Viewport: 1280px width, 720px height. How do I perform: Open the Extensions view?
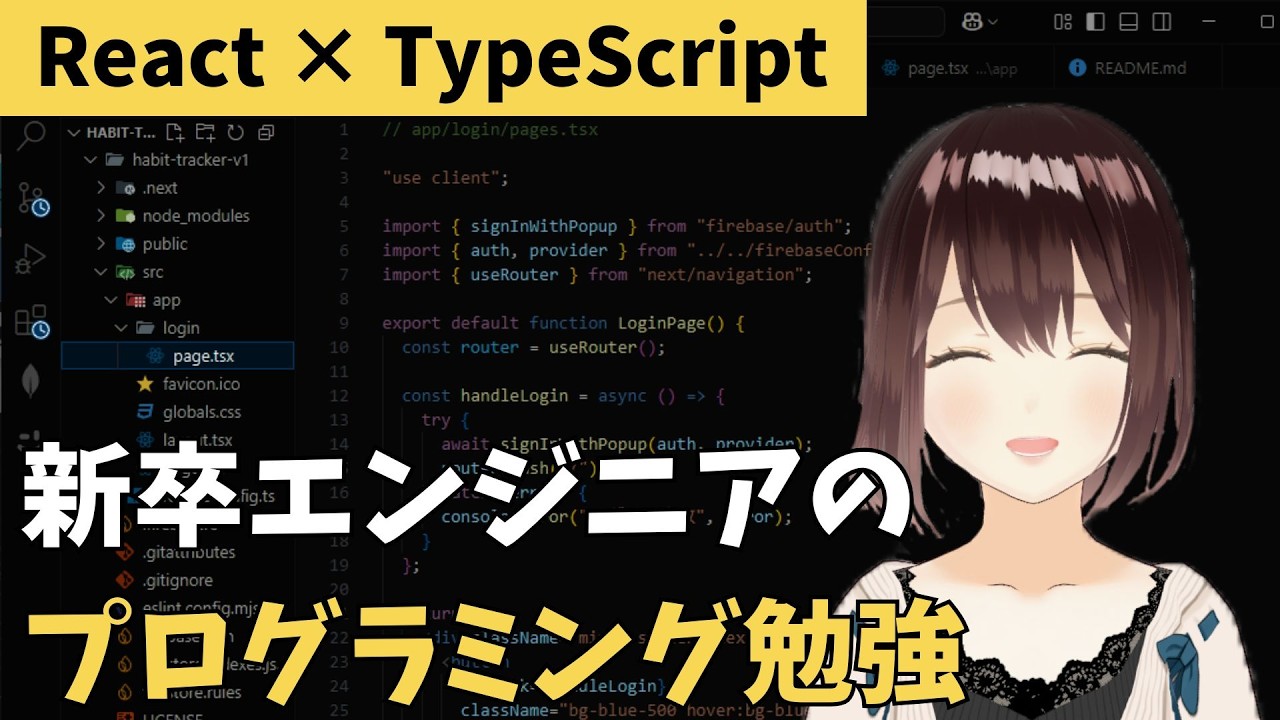point(31,321)
